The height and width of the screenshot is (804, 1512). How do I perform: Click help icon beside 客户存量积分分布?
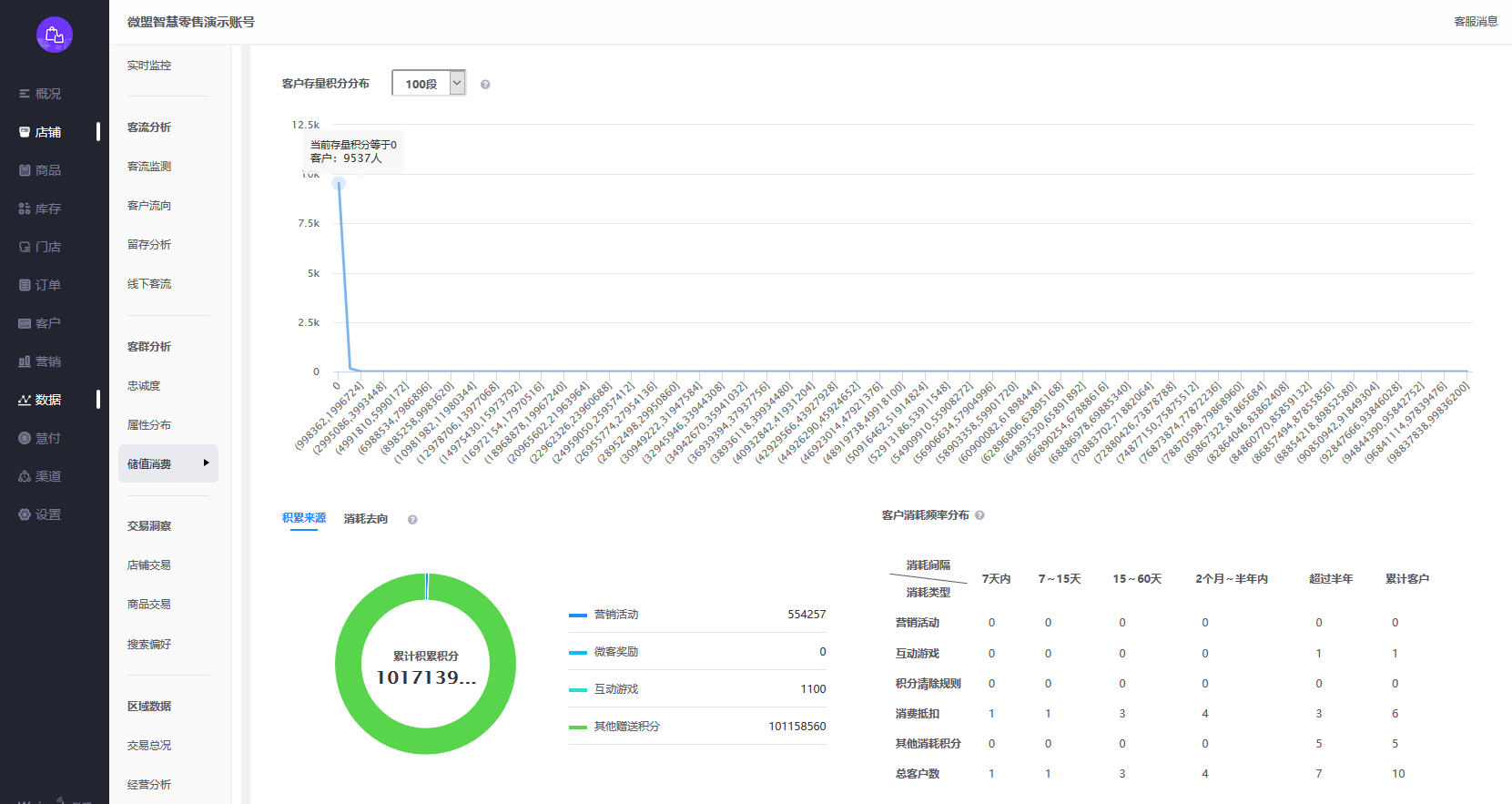pyautogui.click(x=485, y=85)
